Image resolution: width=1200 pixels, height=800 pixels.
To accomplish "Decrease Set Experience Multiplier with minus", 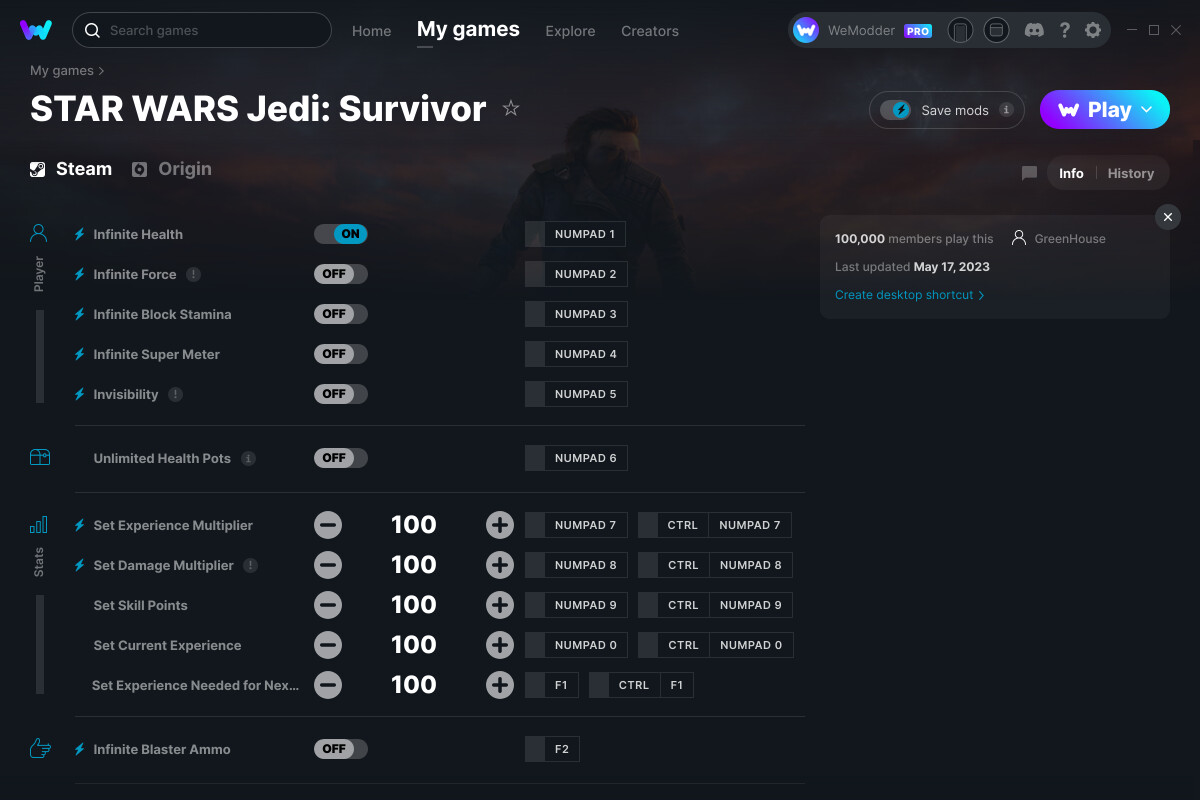I will (328, 525).
